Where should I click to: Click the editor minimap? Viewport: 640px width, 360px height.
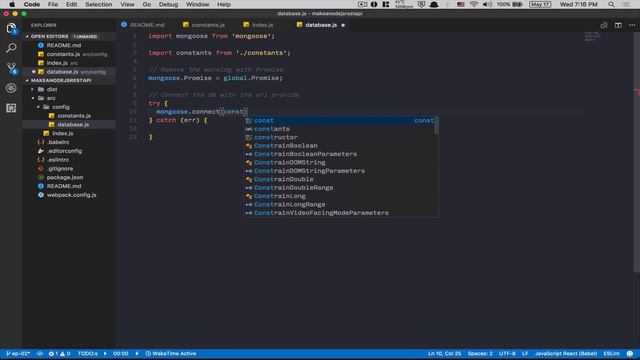click(593, 37)
